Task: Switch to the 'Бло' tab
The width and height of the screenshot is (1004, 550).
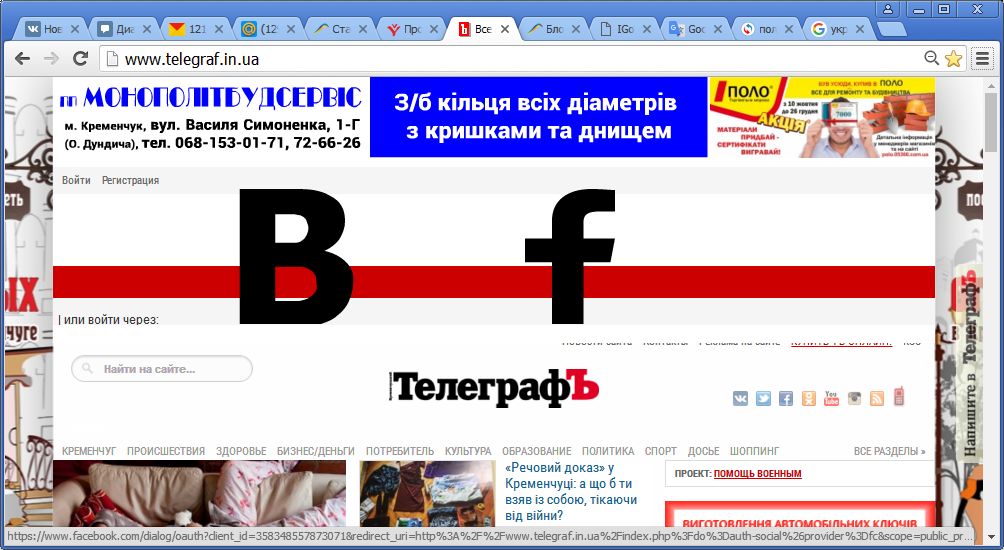Action: click(554, 29)
